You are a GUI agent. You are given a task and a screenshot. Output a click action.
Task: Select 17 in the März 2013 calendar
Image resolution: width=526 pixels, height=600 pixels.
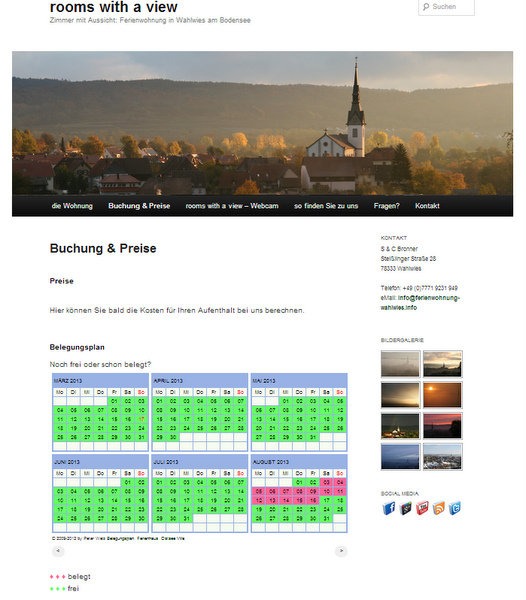(141, 419)
